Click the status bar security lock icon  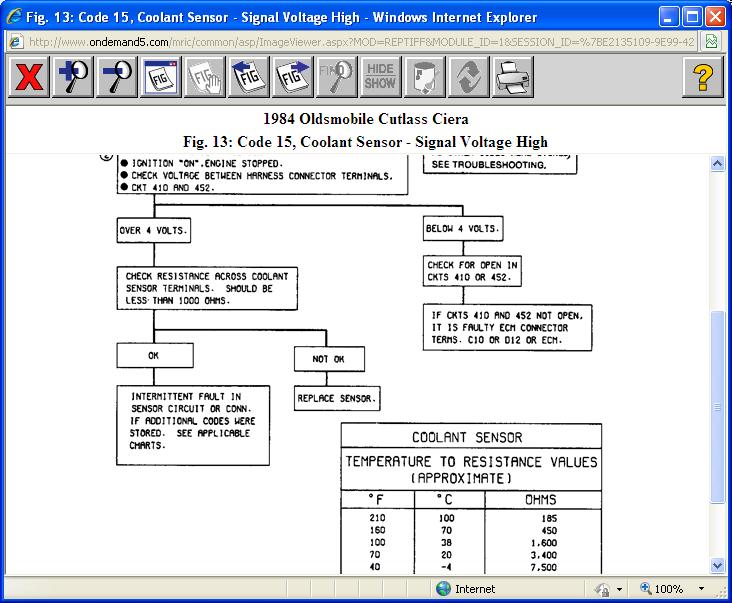pos(602,589)
